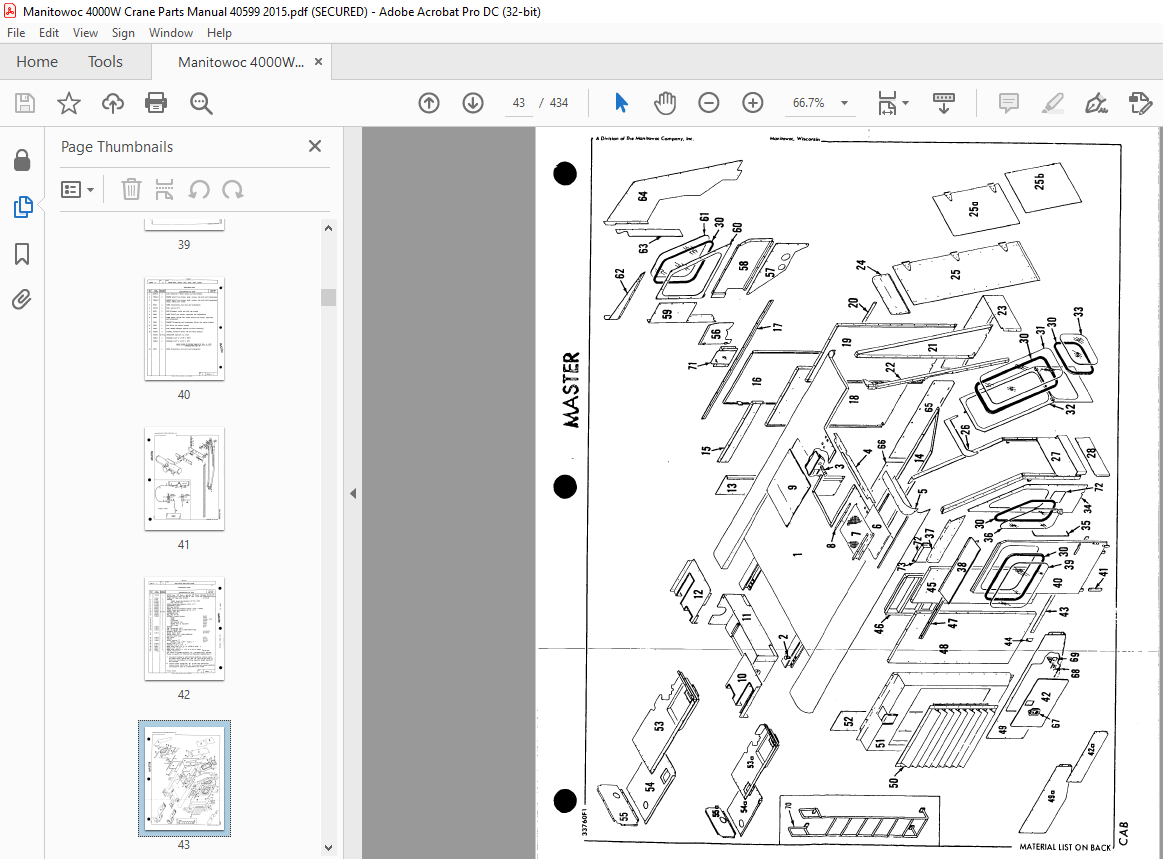The width and height of the screenshot is (1163, 859).
Task: Delete selected page trash icon
Action: pos(131,189)
